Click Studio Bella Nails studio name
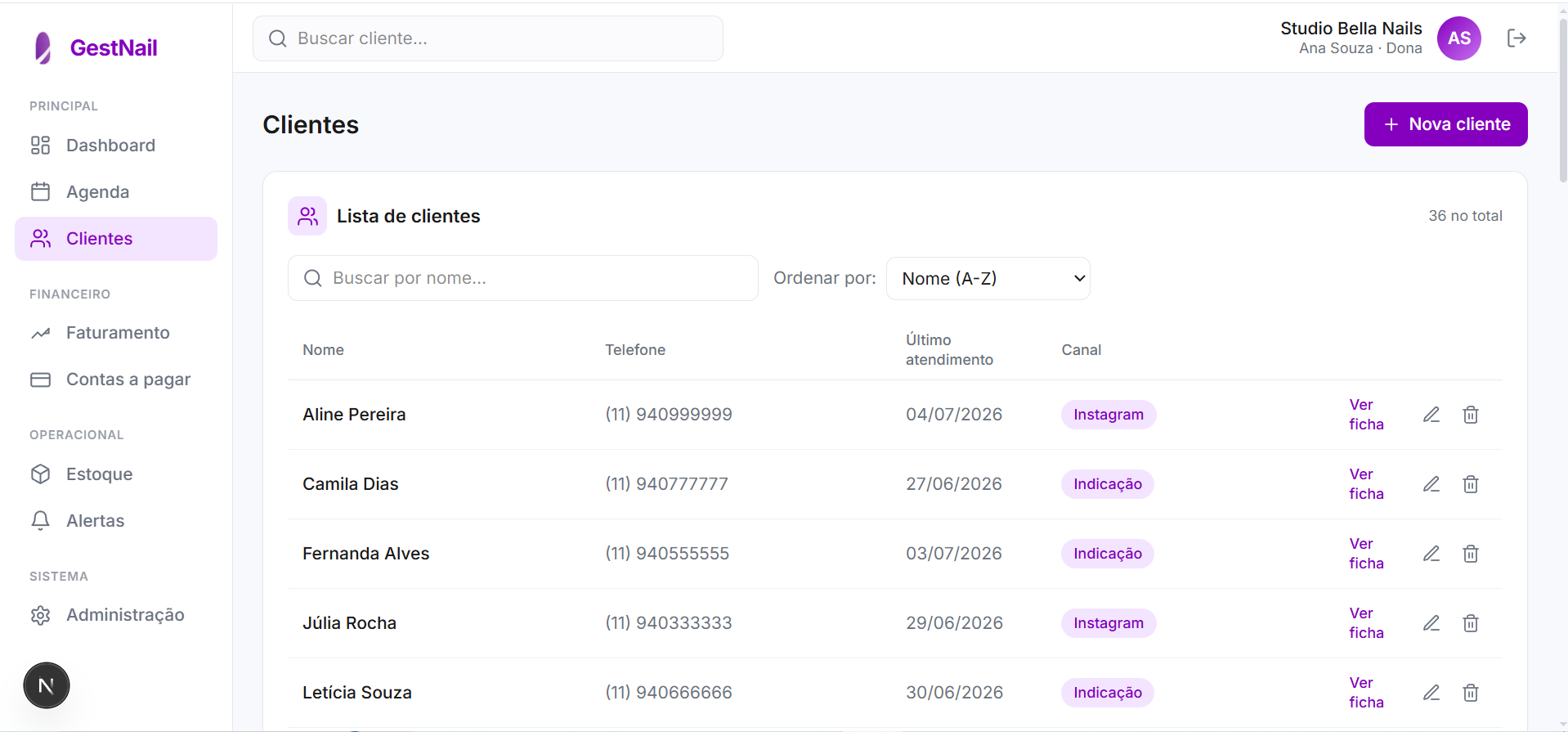Image resolution: width=1568 pixels, height=732 pixels. click(x=1351, y=29)
